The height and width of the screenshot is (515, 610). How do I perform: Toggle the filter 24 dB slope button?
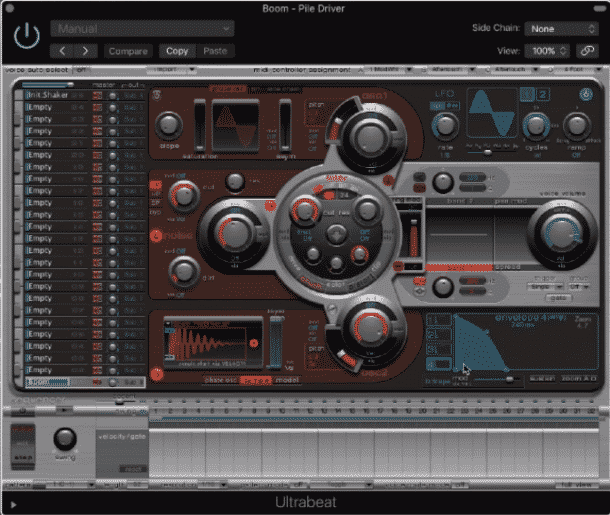pos(344,195)
